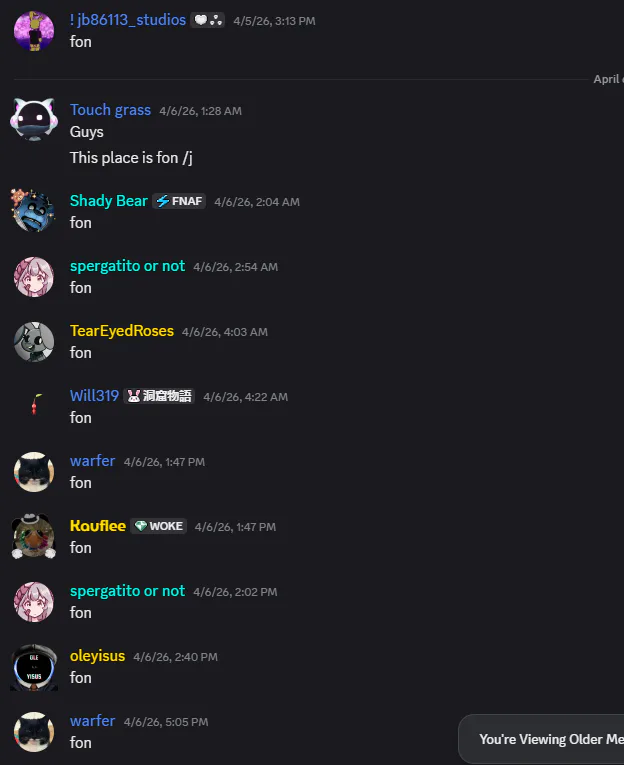Click the first spergatito or not username
This screenshot has width=624, height=765.
127,266
